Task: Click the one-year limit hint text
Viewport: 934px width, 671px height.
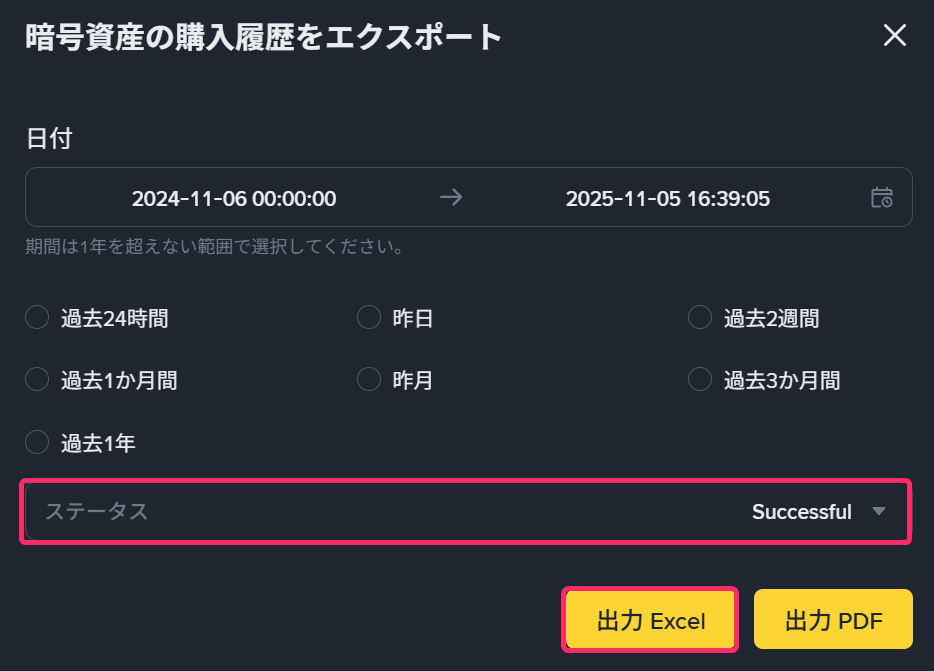Action: (214, 246)
